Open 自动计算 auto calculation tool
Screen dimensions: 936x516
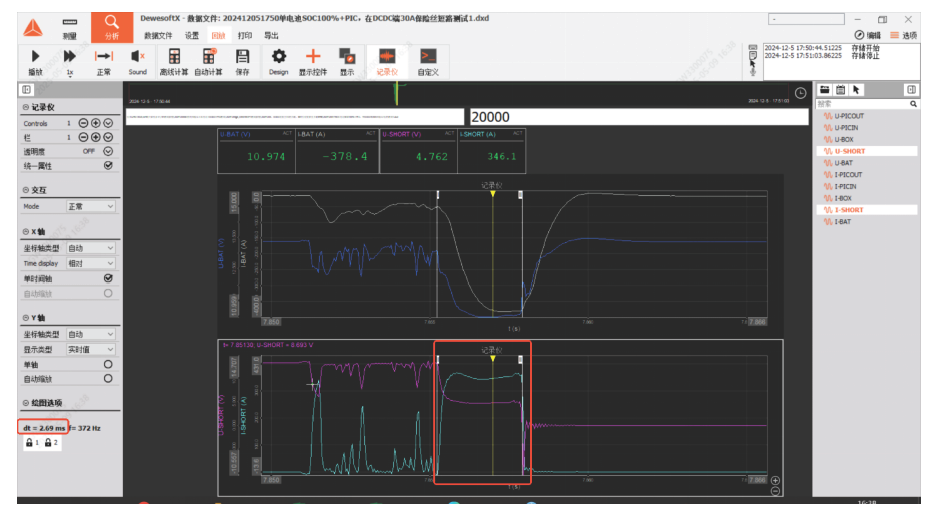pyautogui.click(x=208, y=62)
